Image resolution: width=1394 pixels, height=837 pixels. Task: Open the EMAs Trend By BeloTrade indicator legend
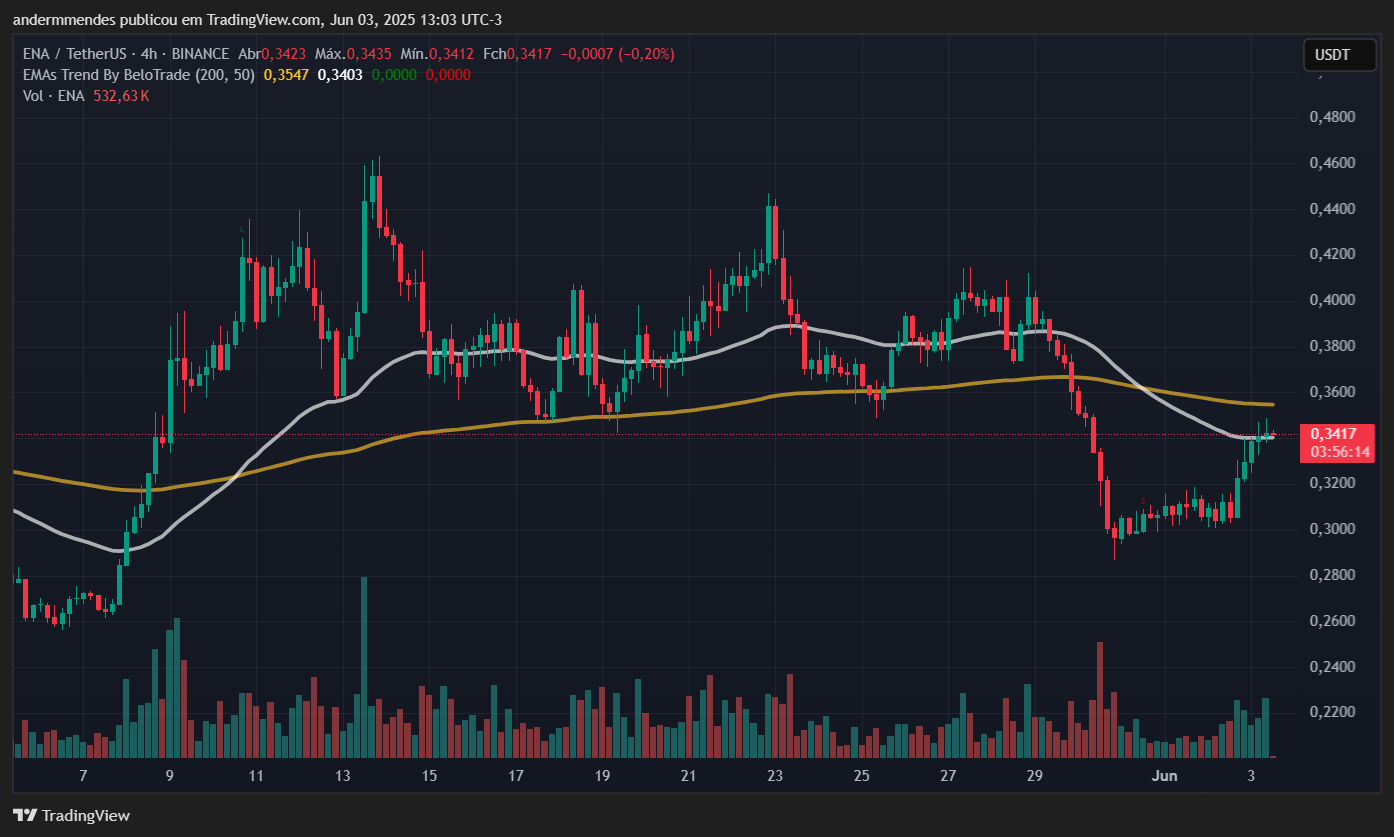pyautogui.click(x=139, y=75)
